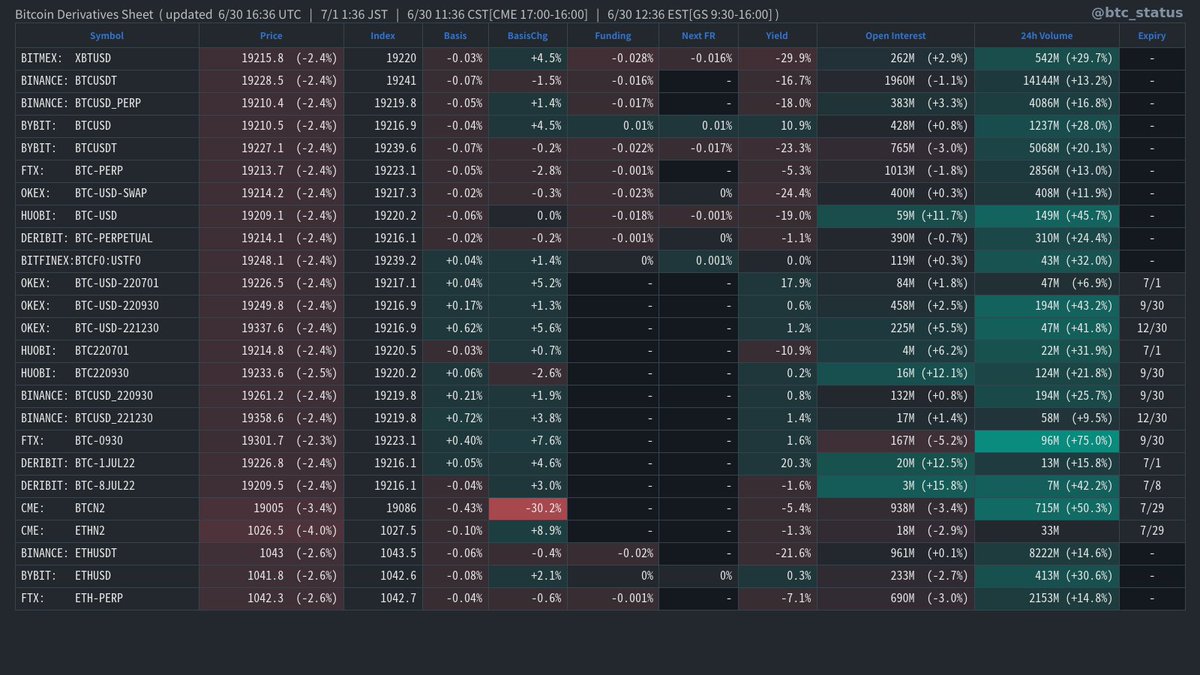Screen dimensions: 1200x675
Task: Open the @btc_status profile link
Action: pos(1137,13)
